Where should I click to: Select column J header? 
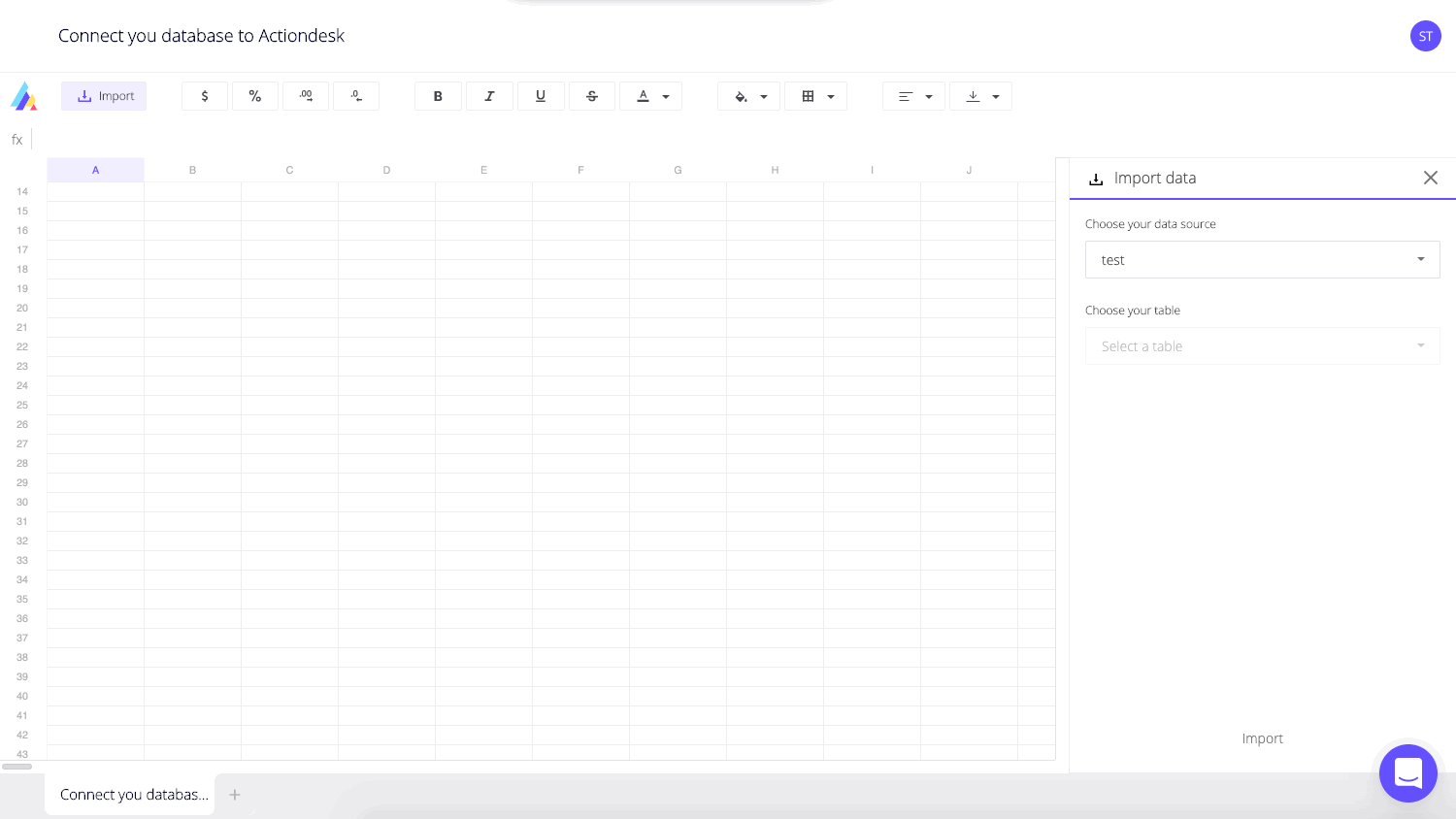(969, 170)
